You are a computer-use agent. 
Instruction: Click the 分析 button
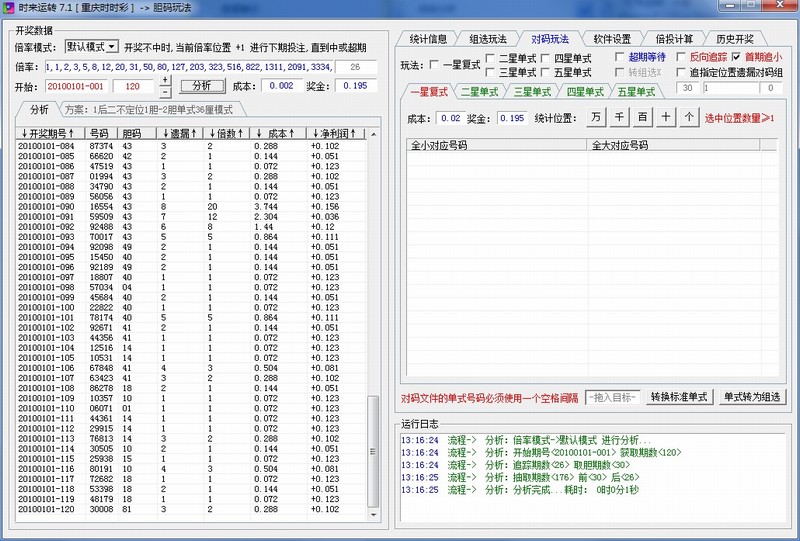point(202,86)
